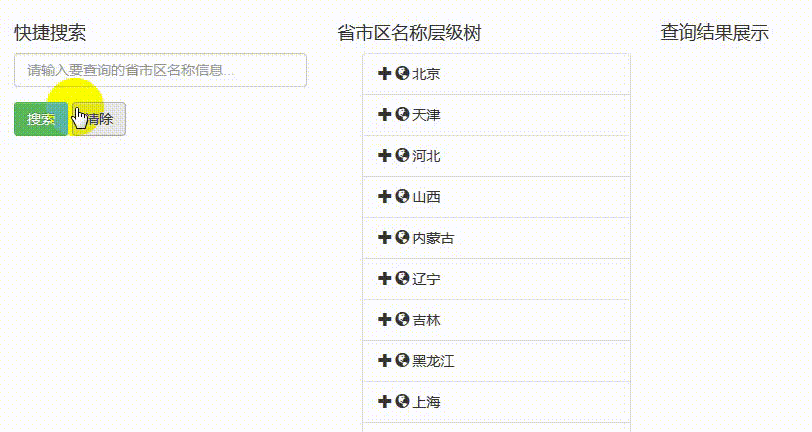Click the globe icon beside 上海

(402, 401)
